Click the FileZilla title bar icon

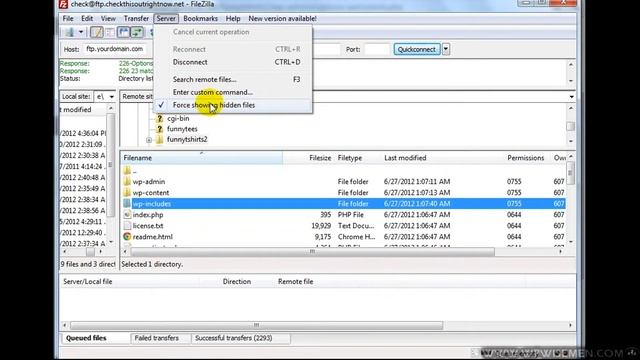[x=63, y=4]
